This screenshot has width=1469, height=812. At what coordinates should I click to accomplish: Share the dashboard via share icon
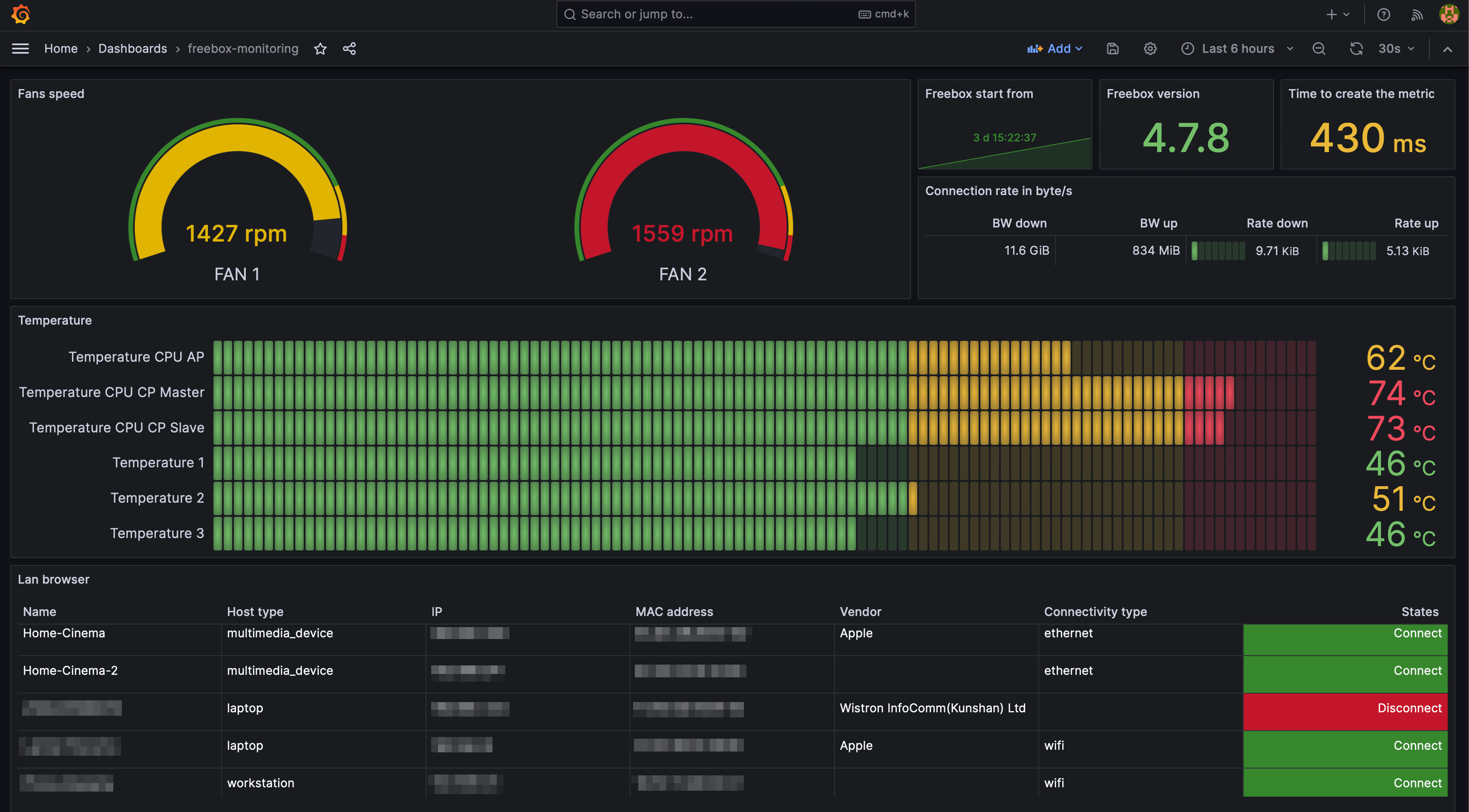point(350,49)
